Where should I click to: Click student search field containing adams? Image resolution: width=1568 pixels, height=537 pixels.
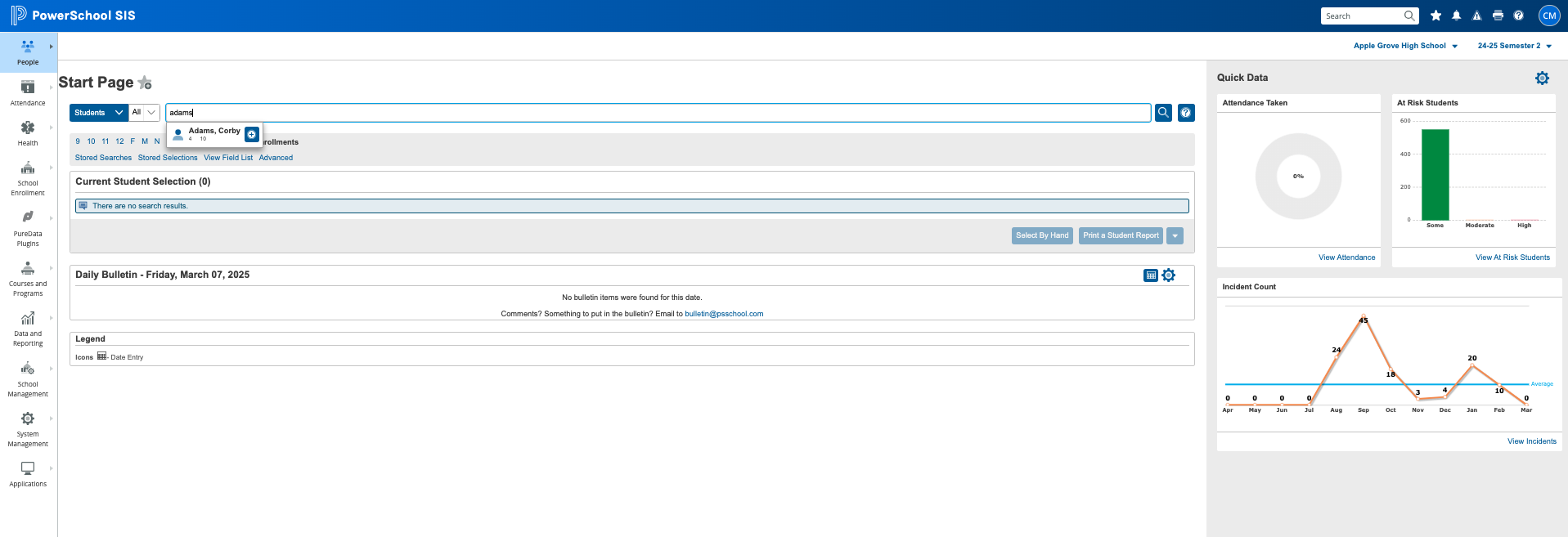coord(658,113)
